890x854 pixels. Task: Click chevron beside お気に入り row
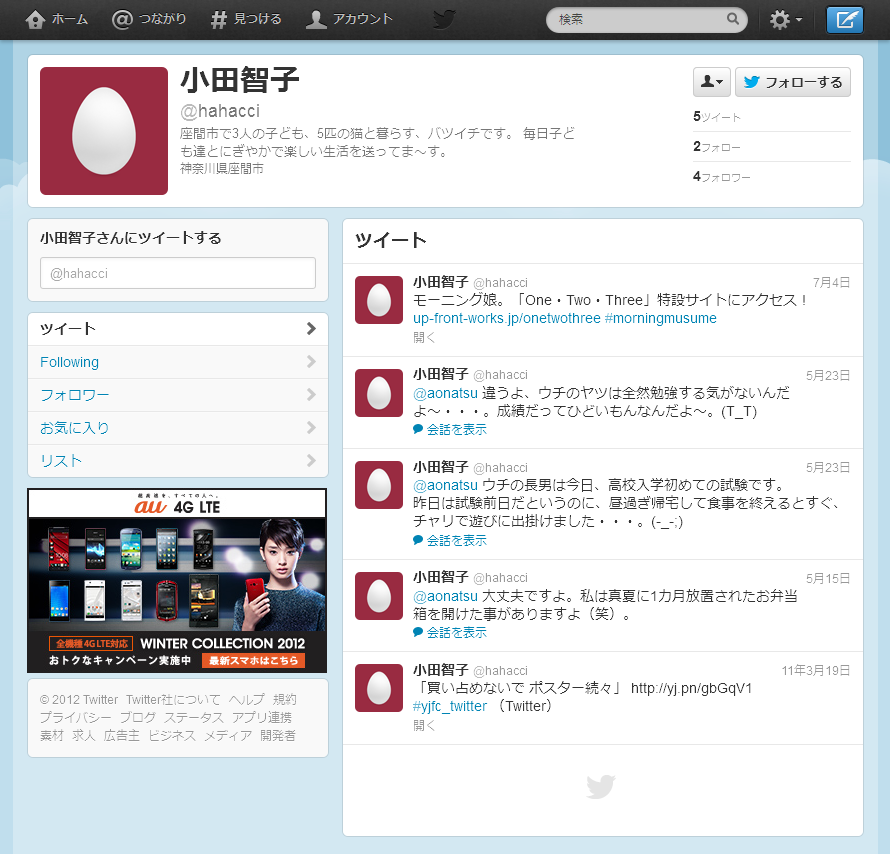click(311, 427)
